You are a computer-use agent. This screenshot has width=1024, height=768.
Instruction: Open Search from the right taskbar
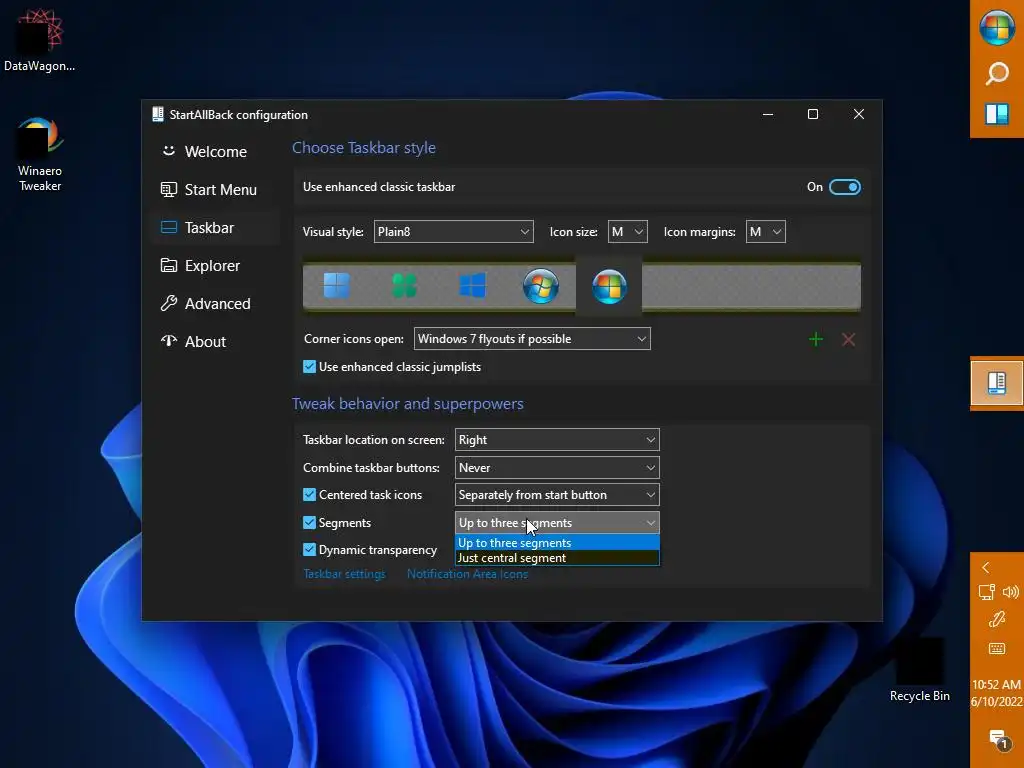point(997,73)
